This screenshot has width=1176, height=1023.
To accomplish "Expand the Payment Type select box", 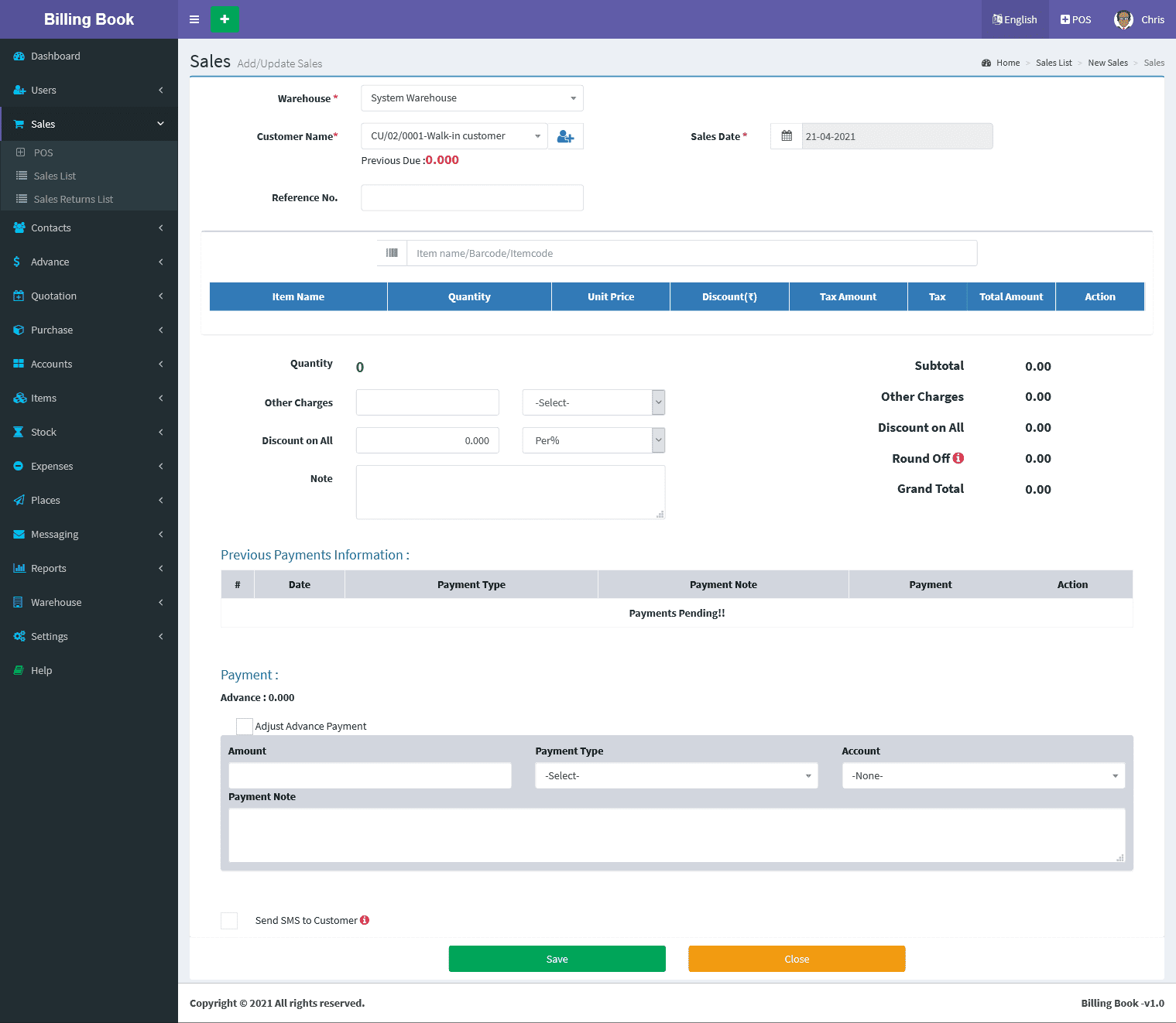I will (x=676, y=775).
